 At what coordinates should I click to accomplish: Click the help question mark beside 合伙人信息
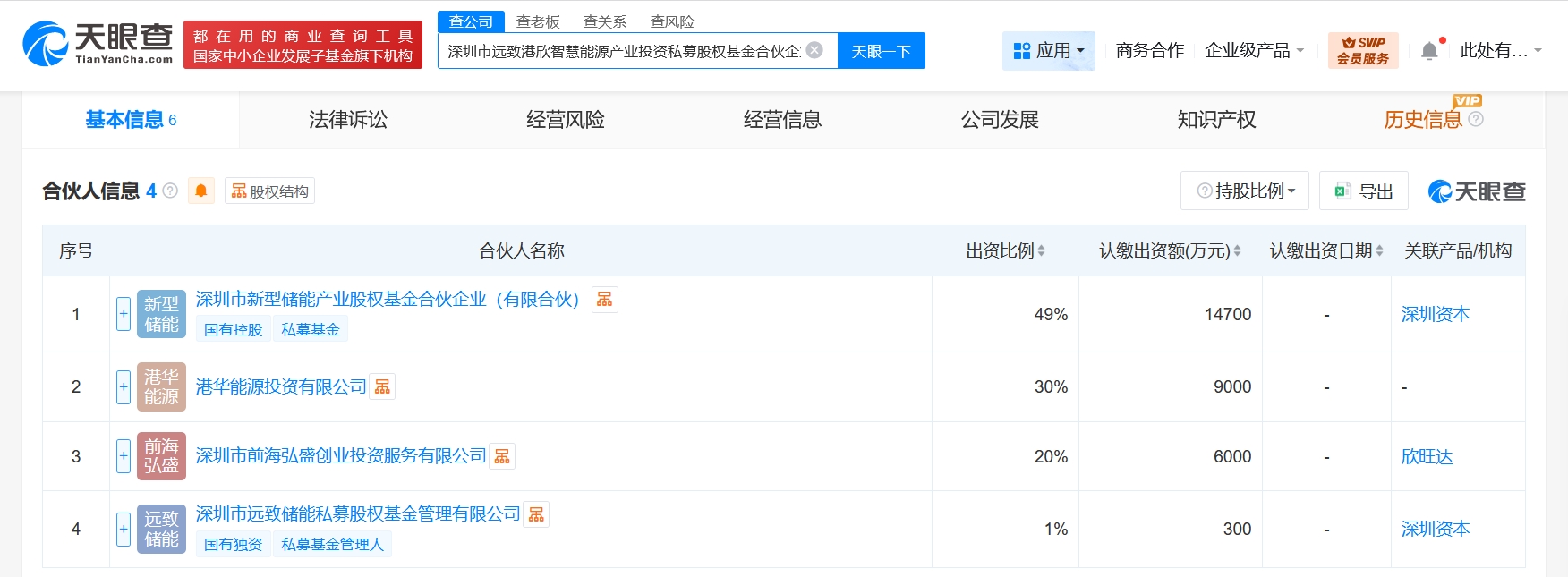coord(170,191)
